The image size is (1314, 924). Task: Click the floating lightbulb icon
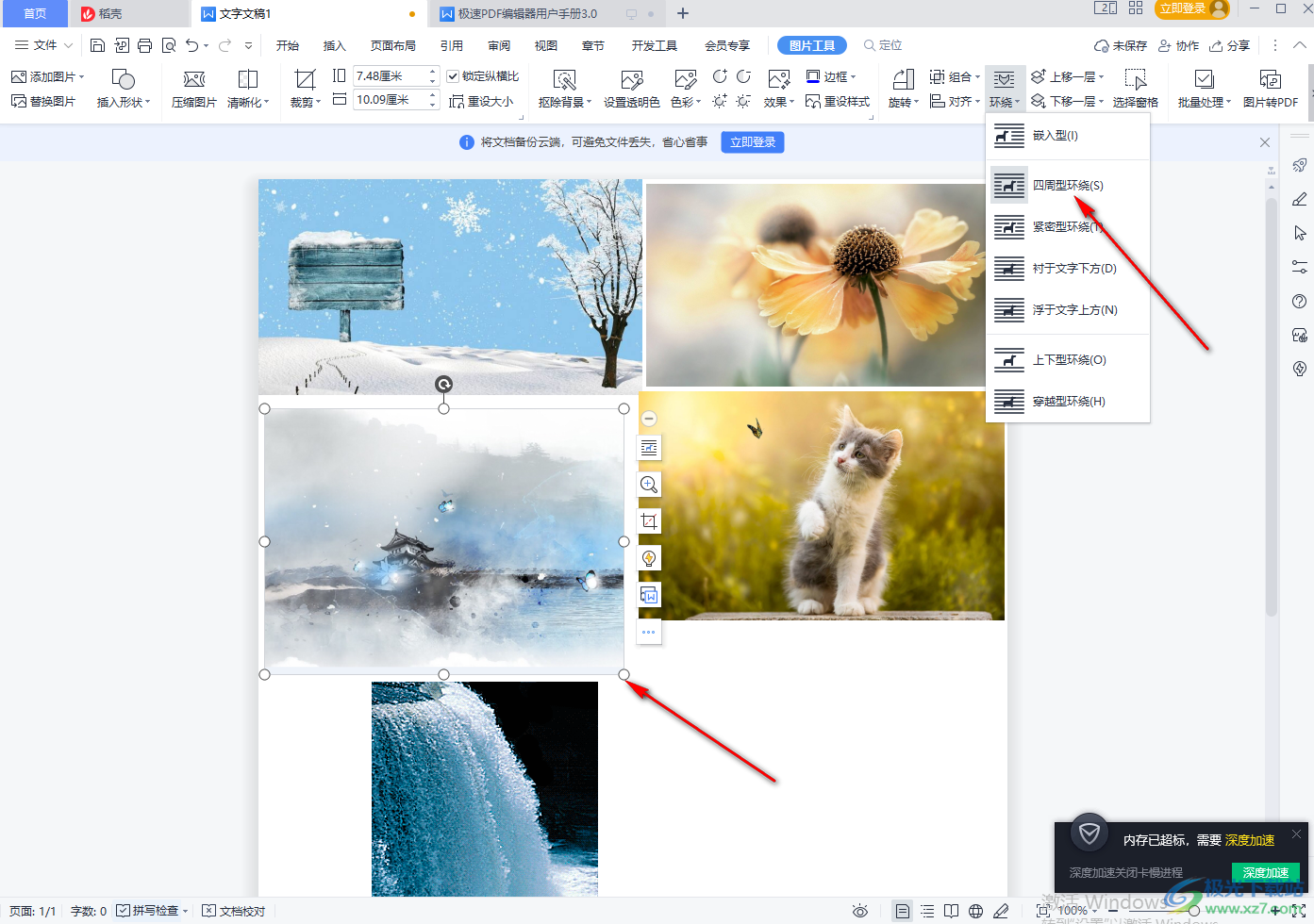pyautogui.click(x=649, y=558)
